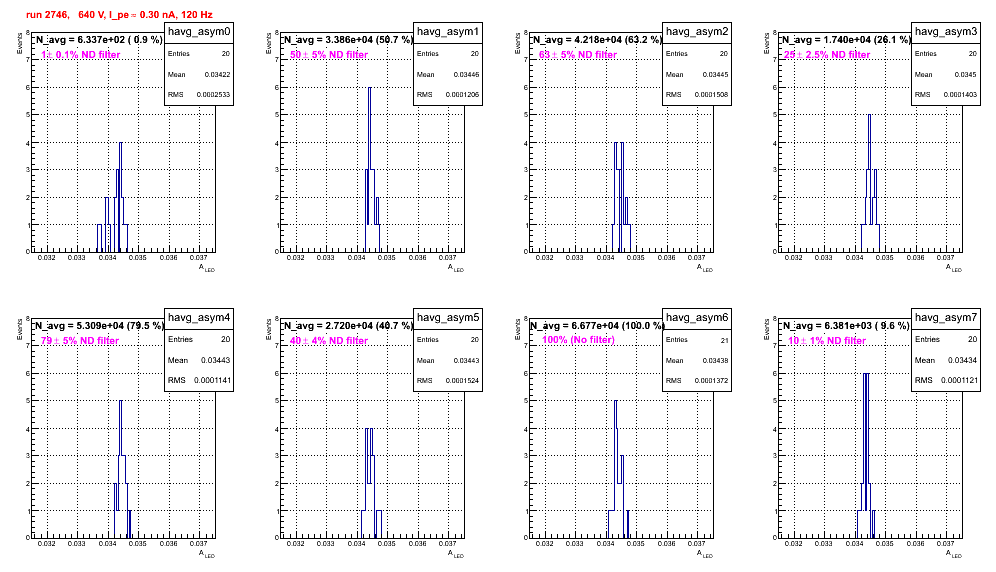Click Mean value 0.03422 in havg_asym0 box
Image resolution: width=996 pixels, height=572 pixels.
(217, 75)
